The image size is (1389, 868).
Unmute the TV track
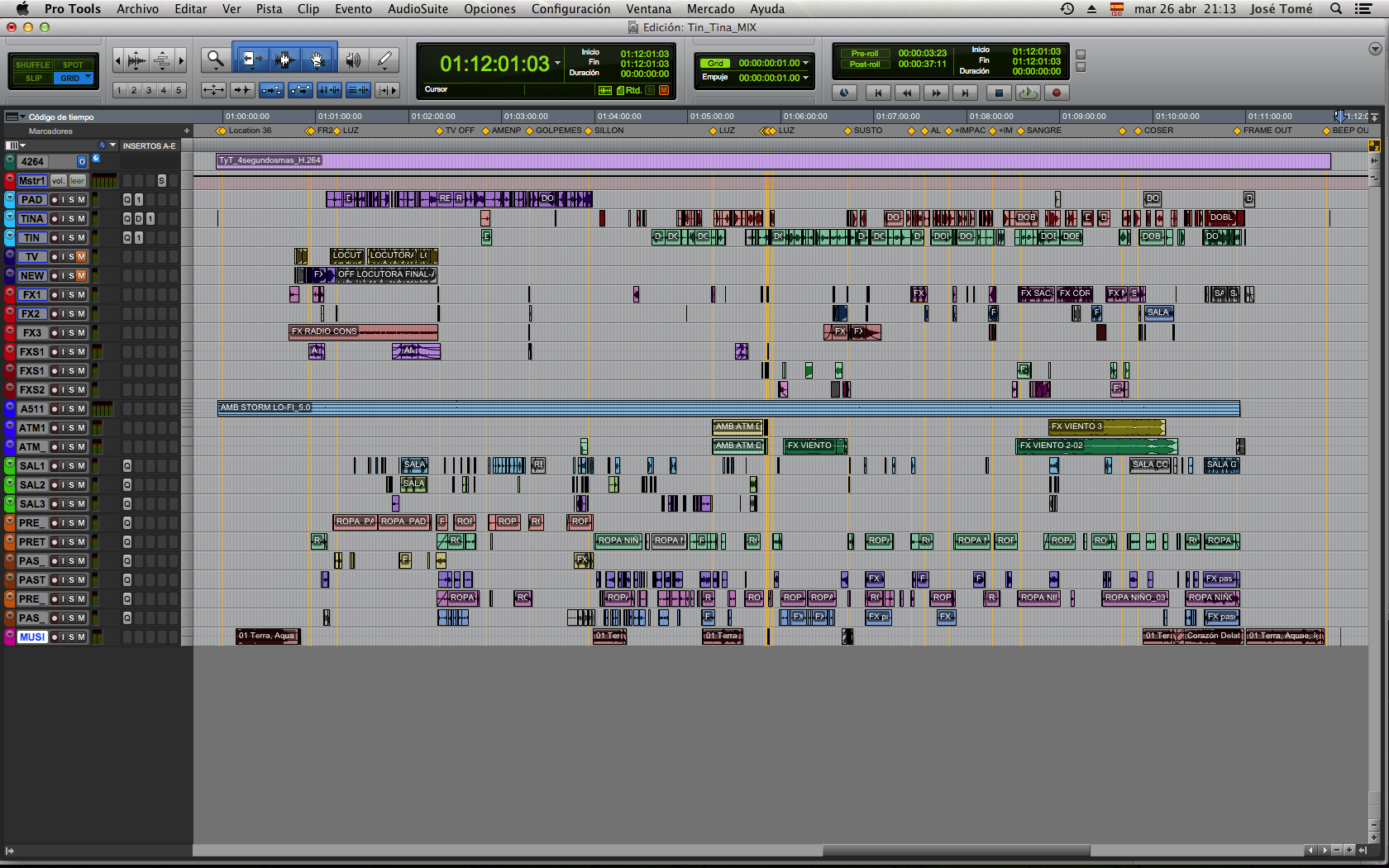[x=81, y=257]
